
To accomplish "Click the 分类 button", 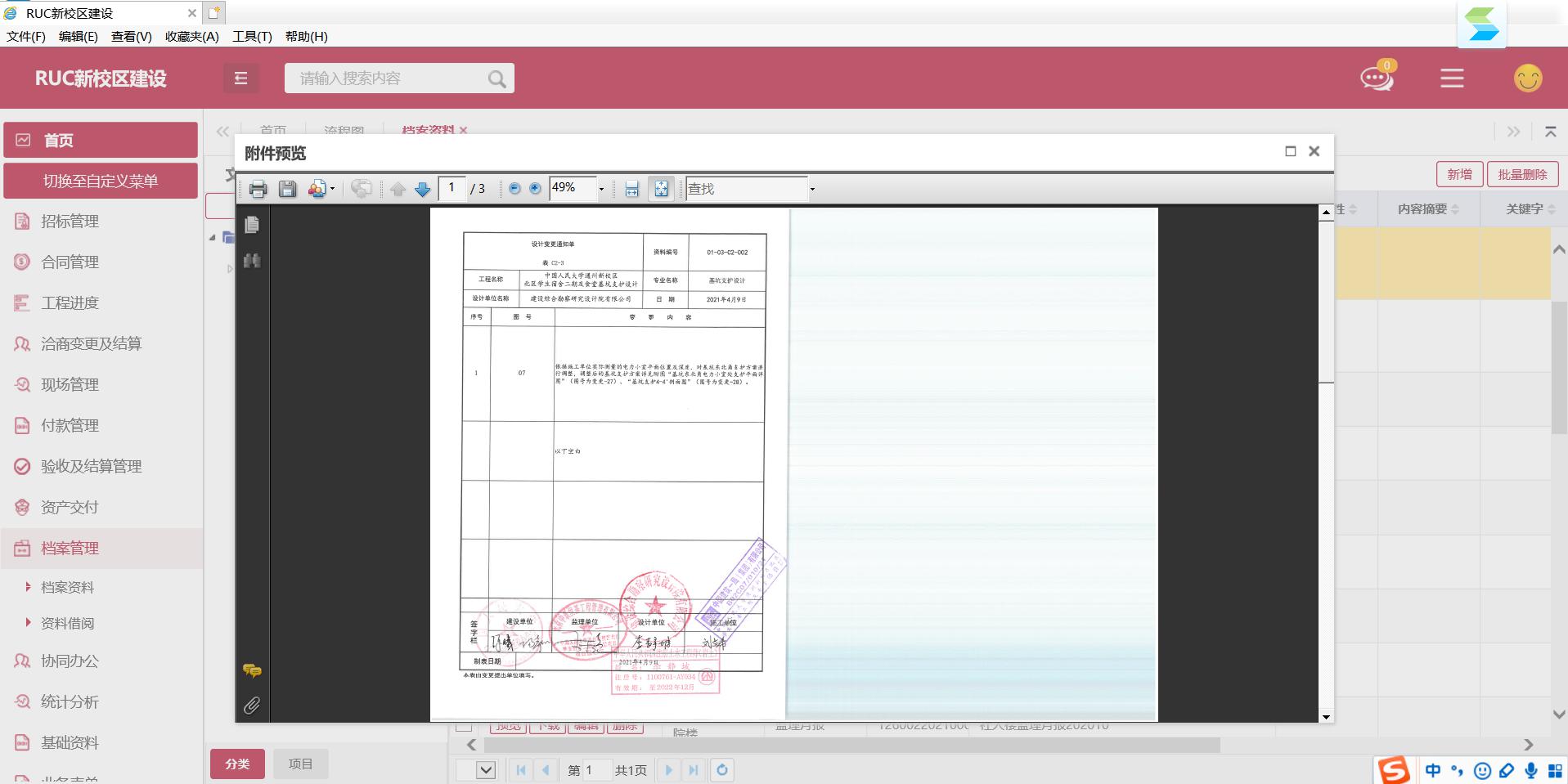I will pyautogui.click(x=237, y=764).
